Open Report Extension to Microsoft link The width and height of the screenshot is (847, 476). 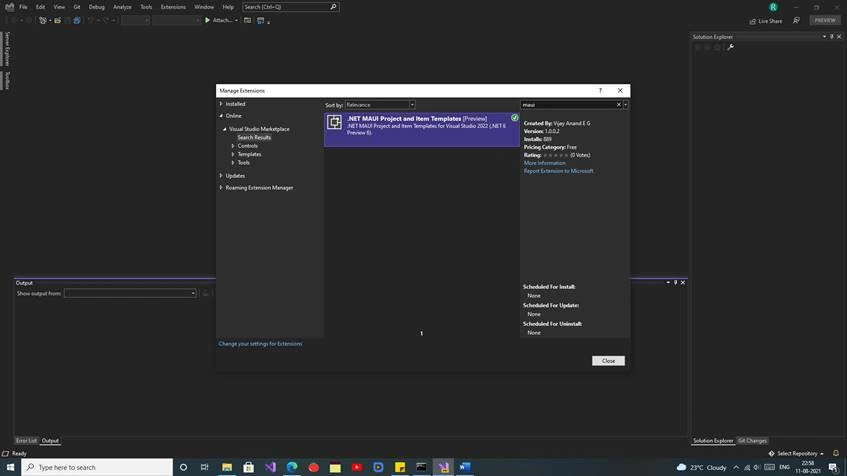pyautogui.click(x=559, y=171)
